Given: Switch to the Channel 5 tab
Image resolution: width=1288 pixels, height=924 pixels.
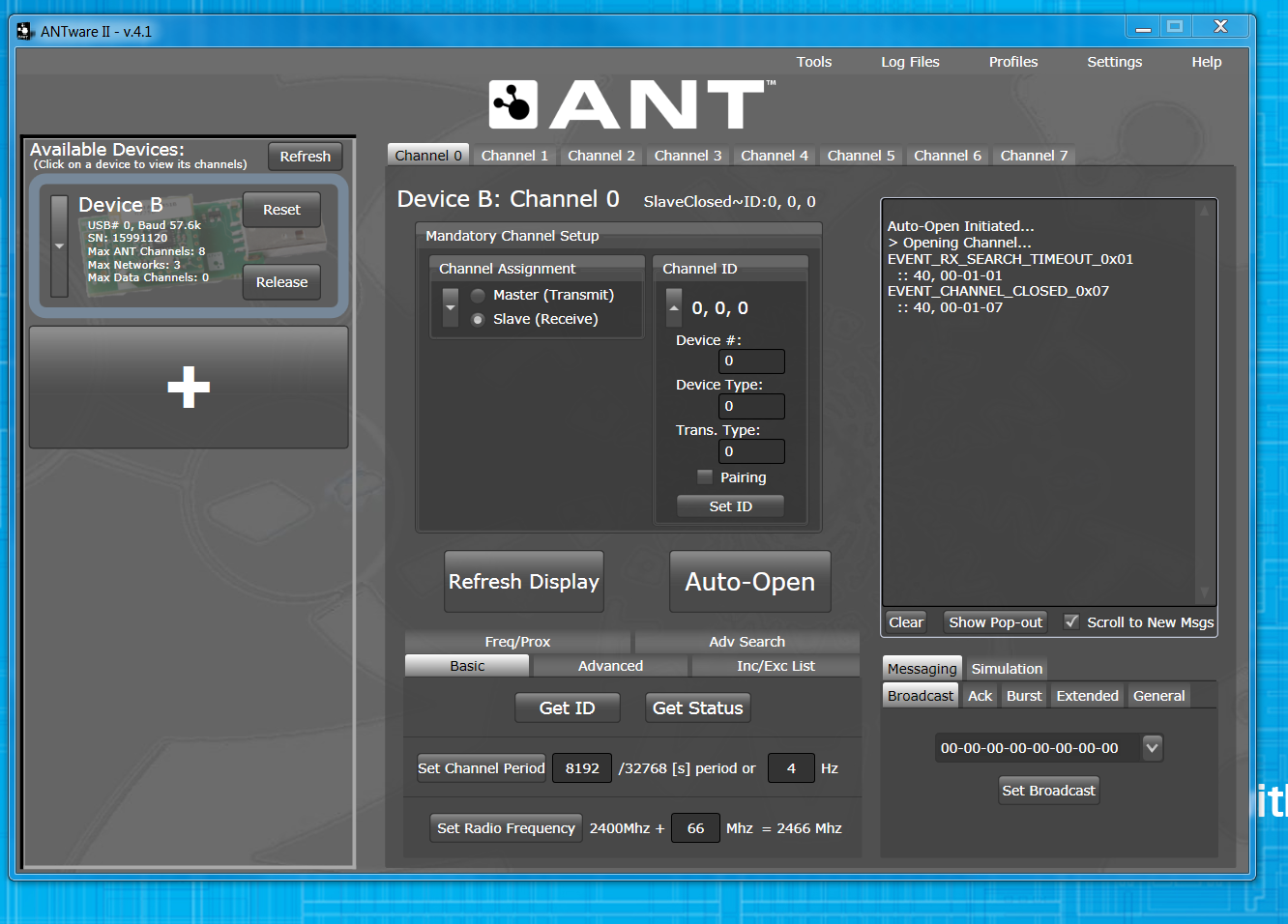Looking at the screenshot, I should coord(861,156).
